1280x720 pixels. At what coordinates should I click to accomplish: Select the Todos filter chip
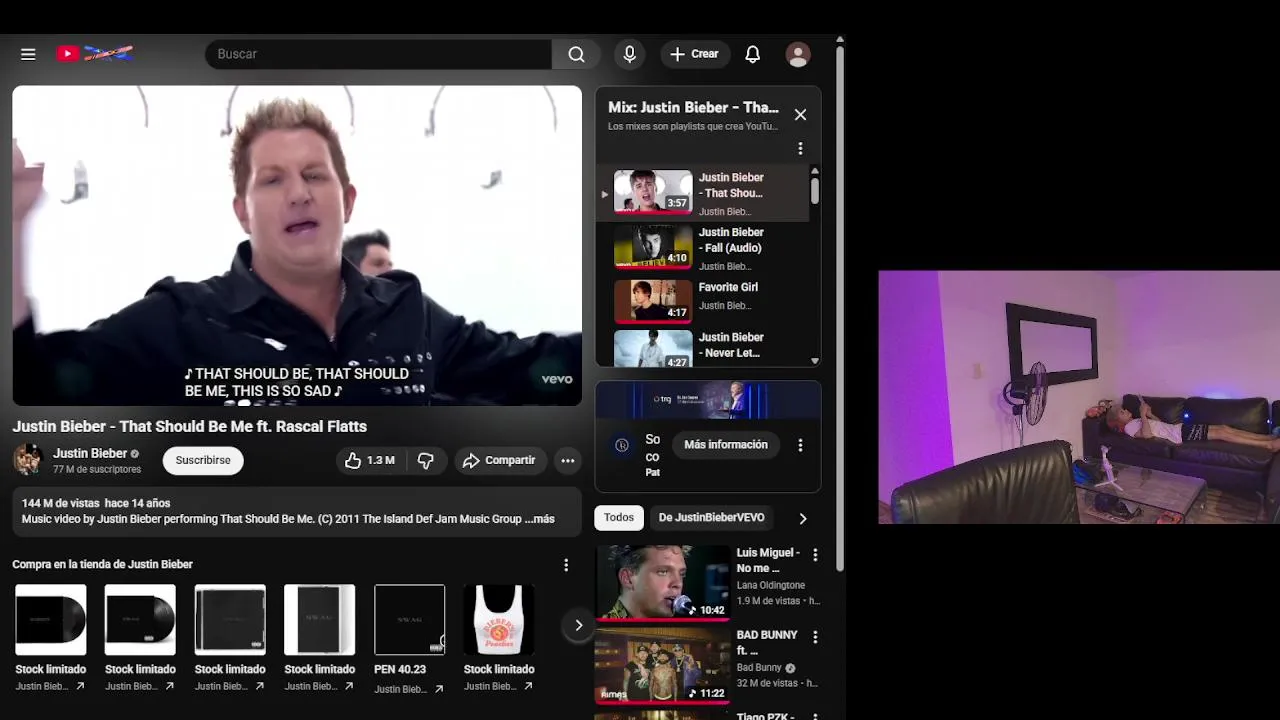pos(618,517)
